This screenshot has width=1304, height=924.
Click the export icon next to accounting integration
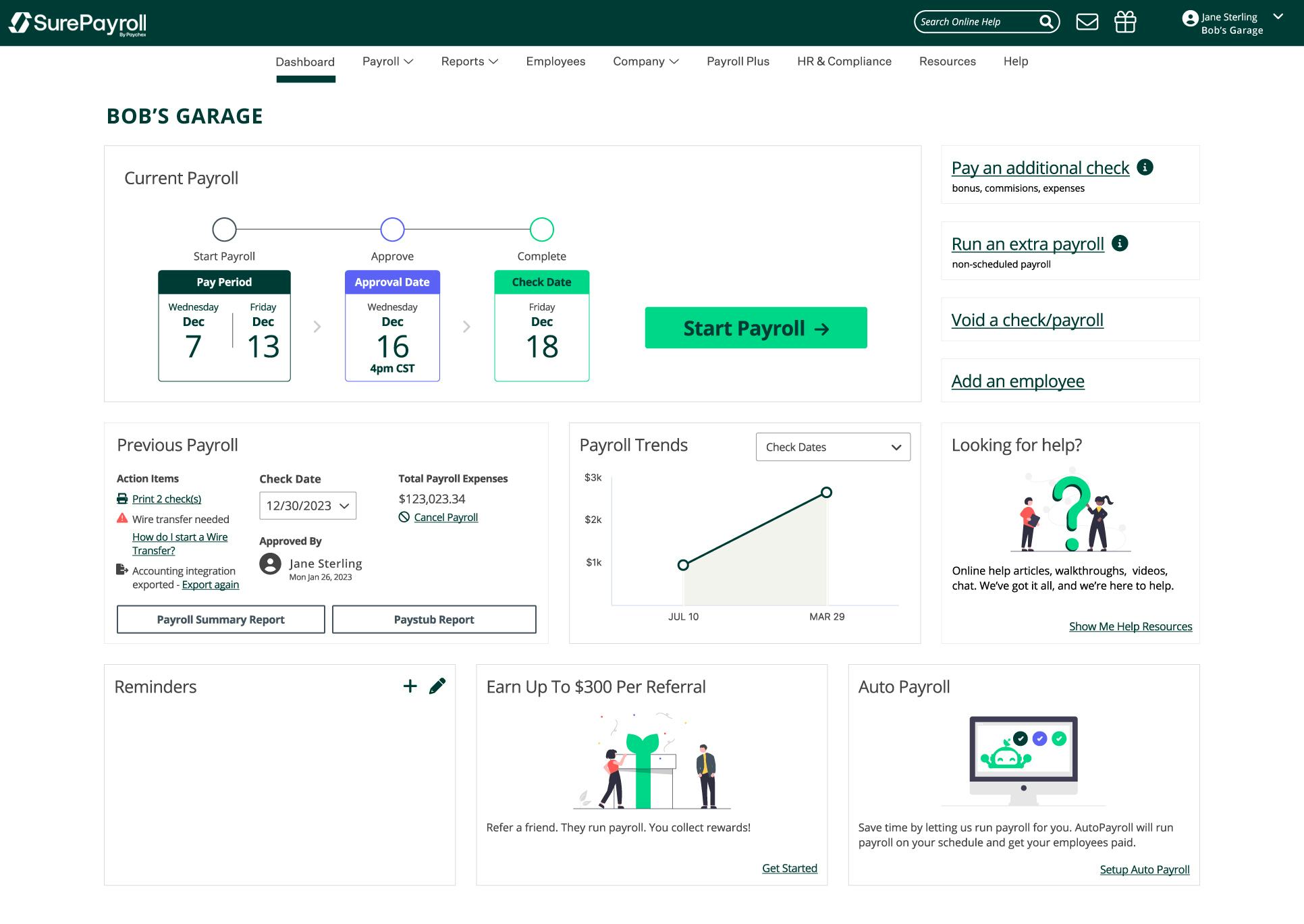(122, 570)
